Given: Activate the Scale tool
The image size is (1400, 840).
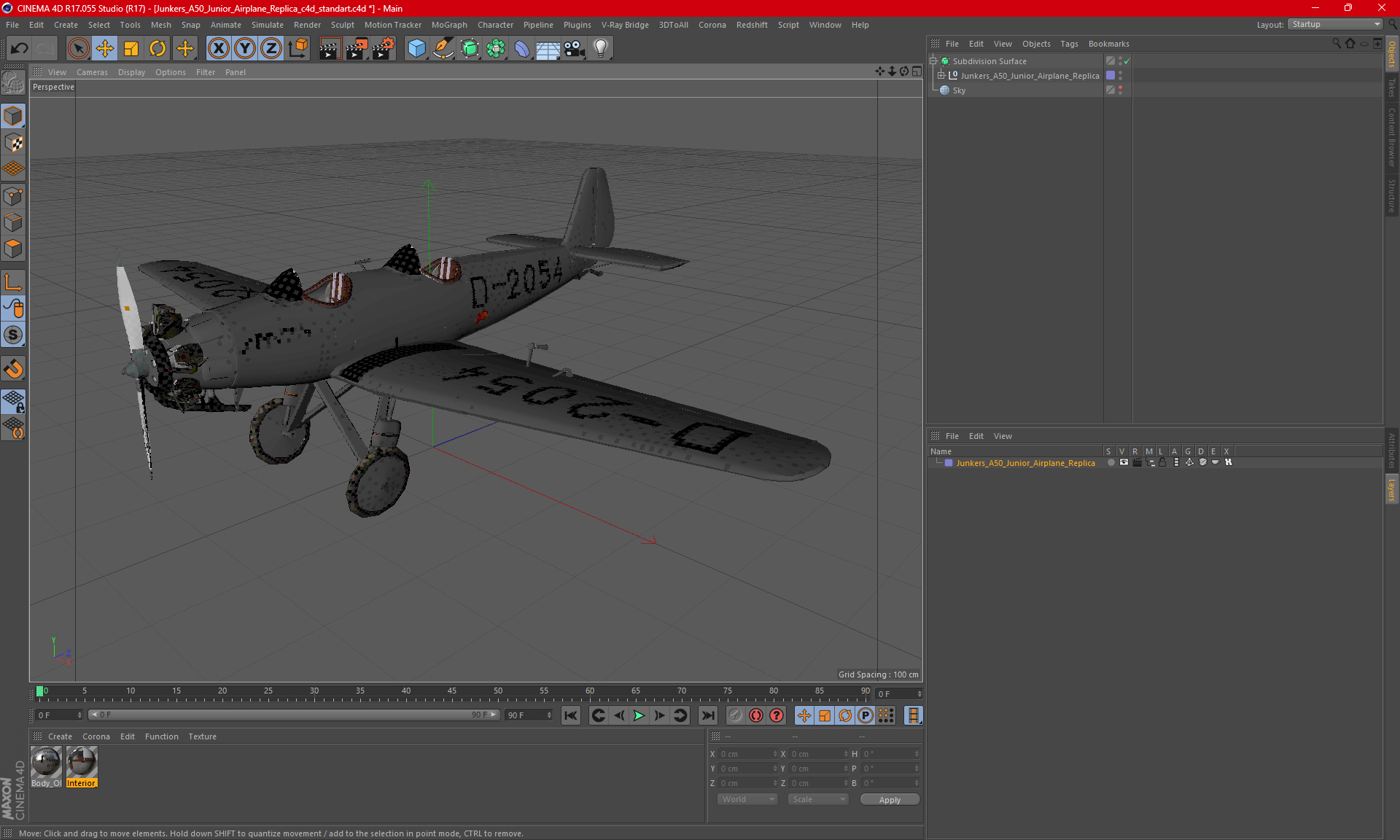Looking at the screenshot, I should pos(131,49).
